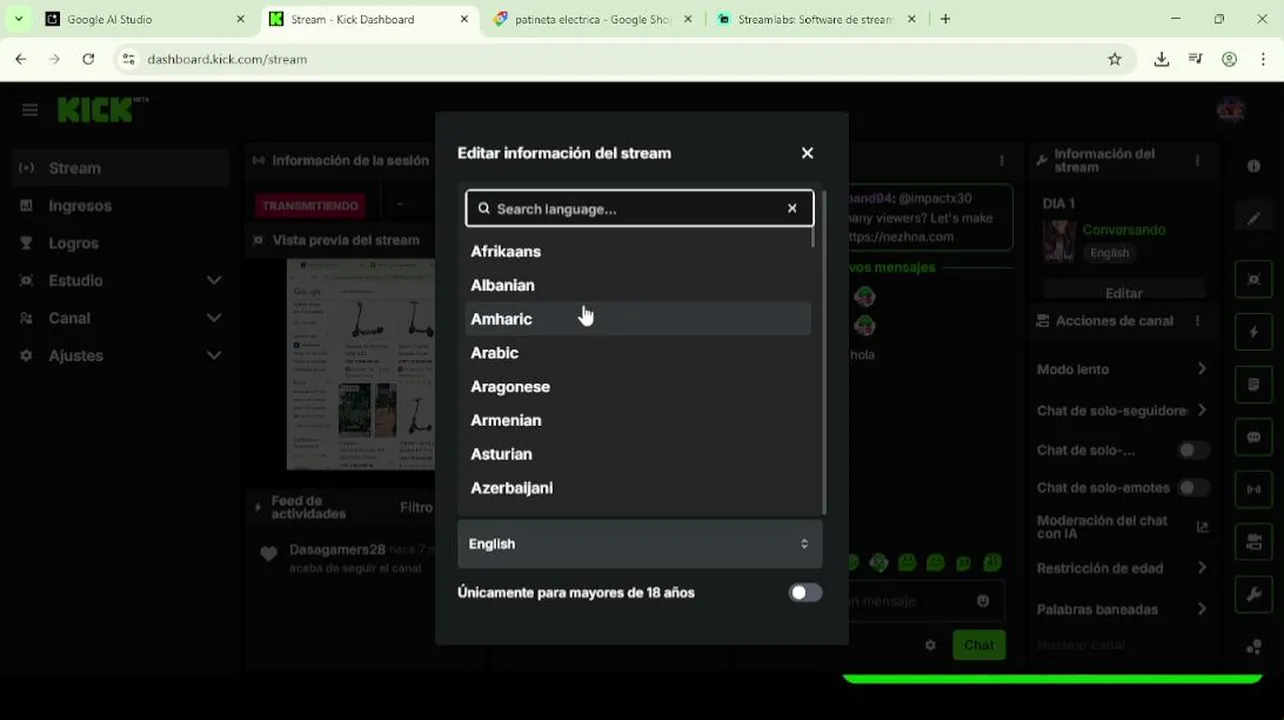Clear the language search field
Image resolution: width=1284 pixels, height=720 pixels.
[x=792, y=209]
